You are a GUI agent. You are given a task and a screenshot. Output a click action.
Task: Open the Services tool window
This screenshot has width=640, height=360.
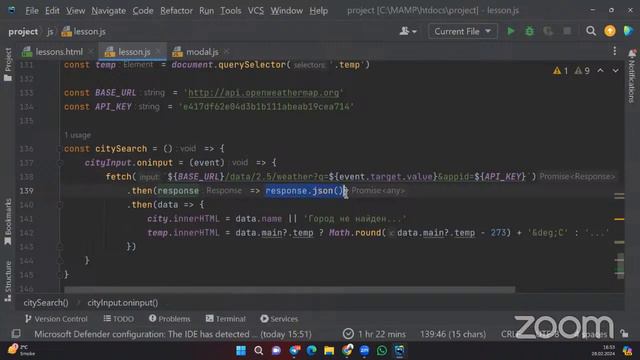click(x=279, y=319)
